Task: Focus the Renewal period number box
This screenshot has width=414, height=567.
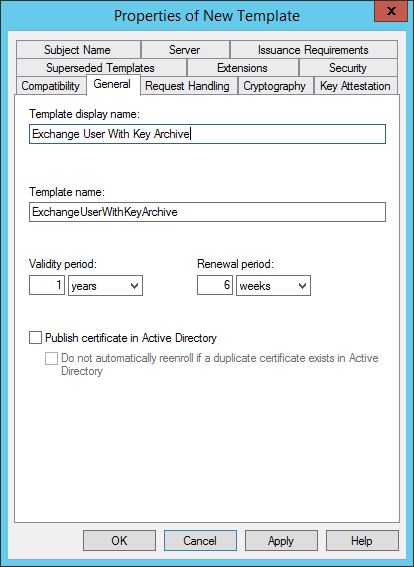Action: pos(214,285)
